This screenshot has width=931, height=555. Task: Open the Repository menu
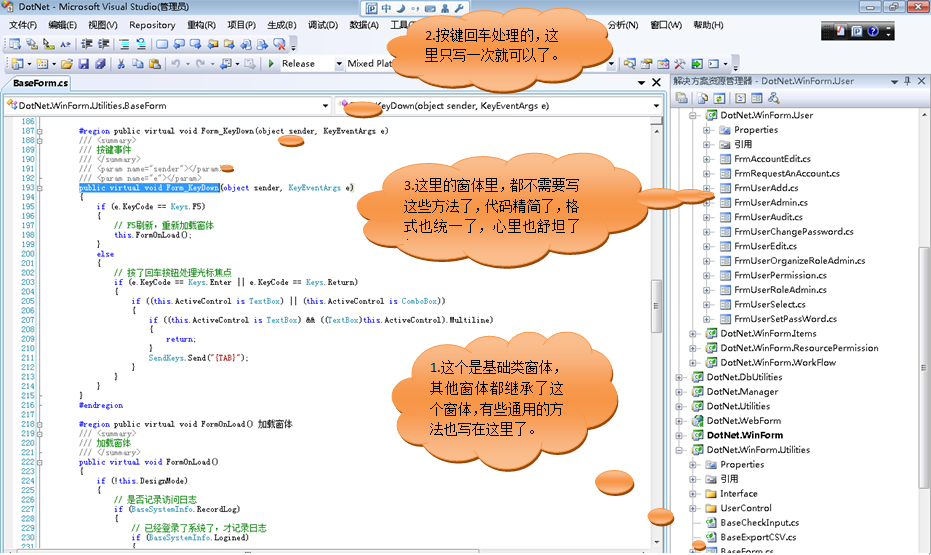click(x=152, y=25)
